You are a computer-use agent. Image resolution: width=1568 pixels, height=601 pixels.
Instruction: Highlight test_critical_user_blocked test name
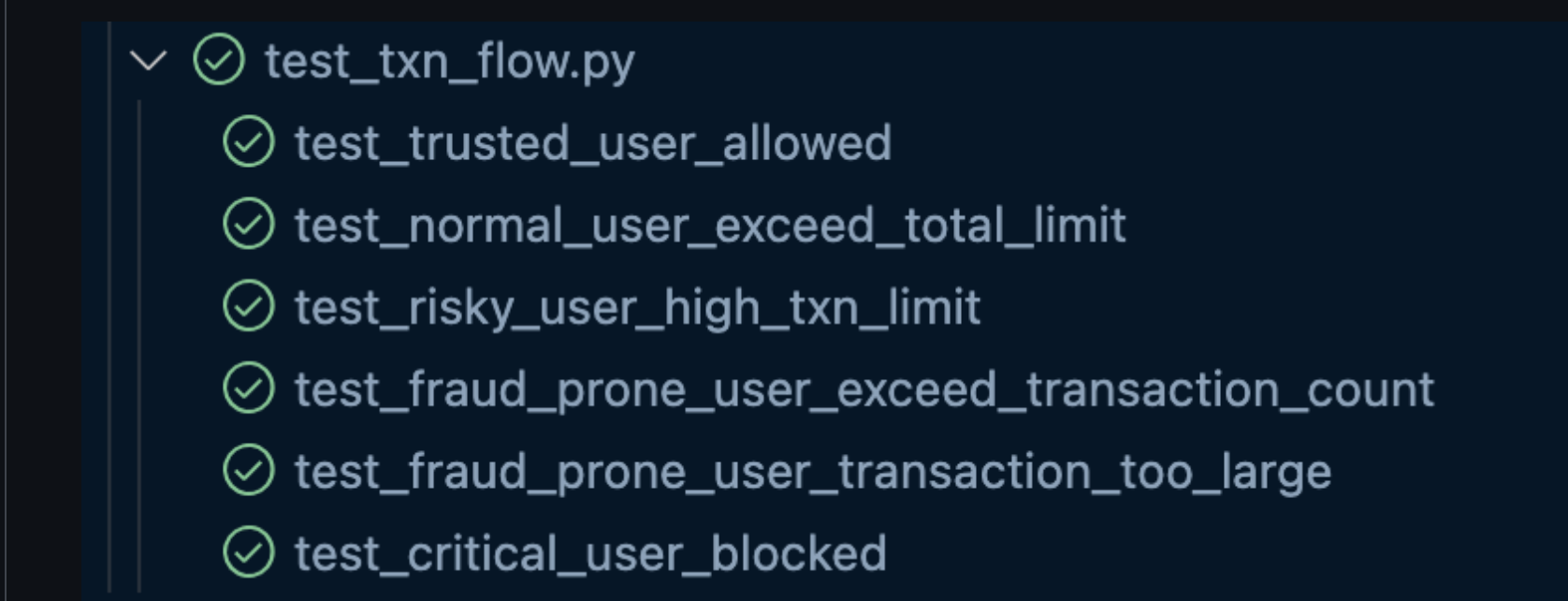[x=589, y=553]
